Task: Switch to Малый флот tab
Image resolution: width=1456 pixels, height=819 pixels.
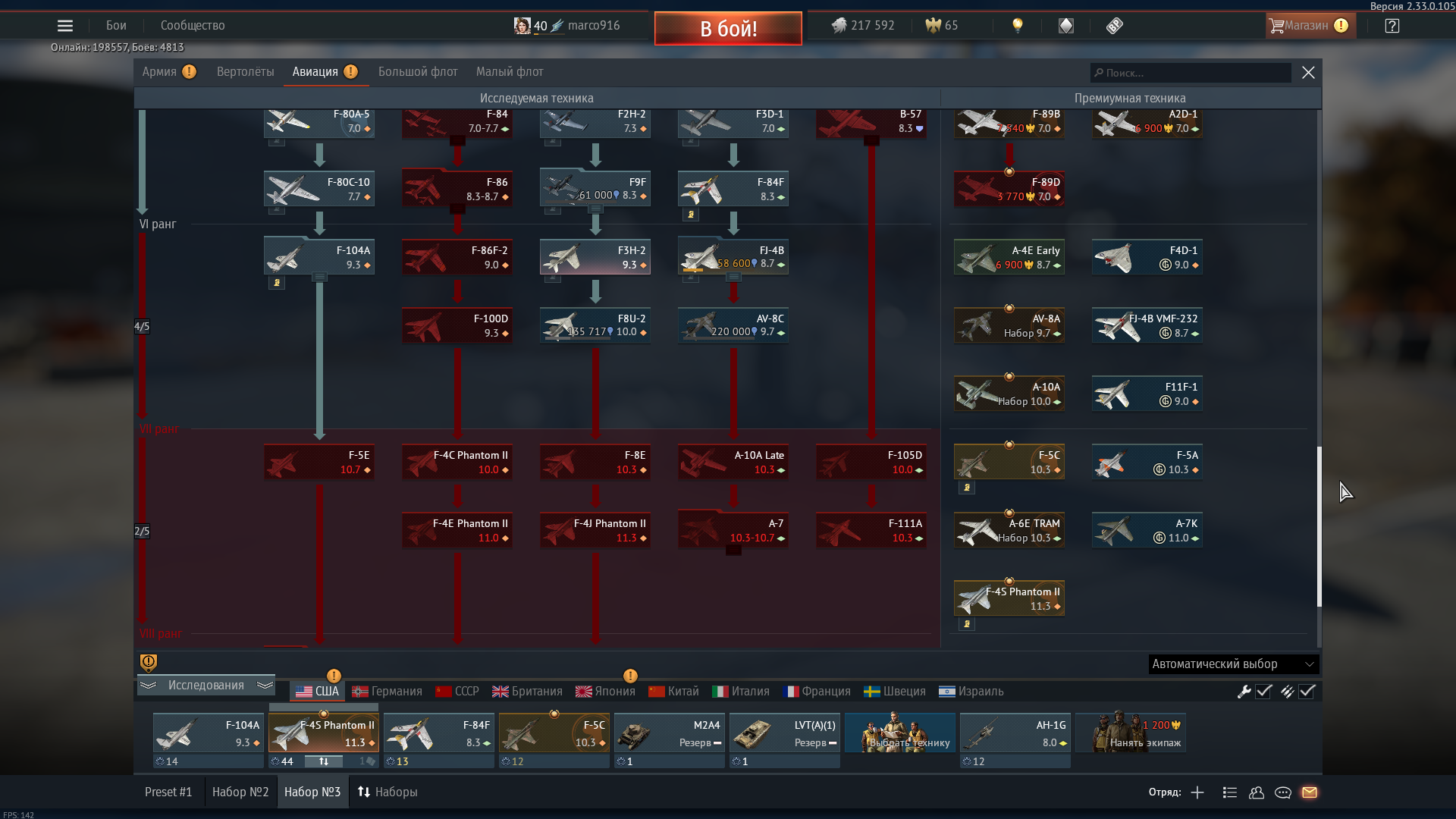Action: tap(510, 72)
